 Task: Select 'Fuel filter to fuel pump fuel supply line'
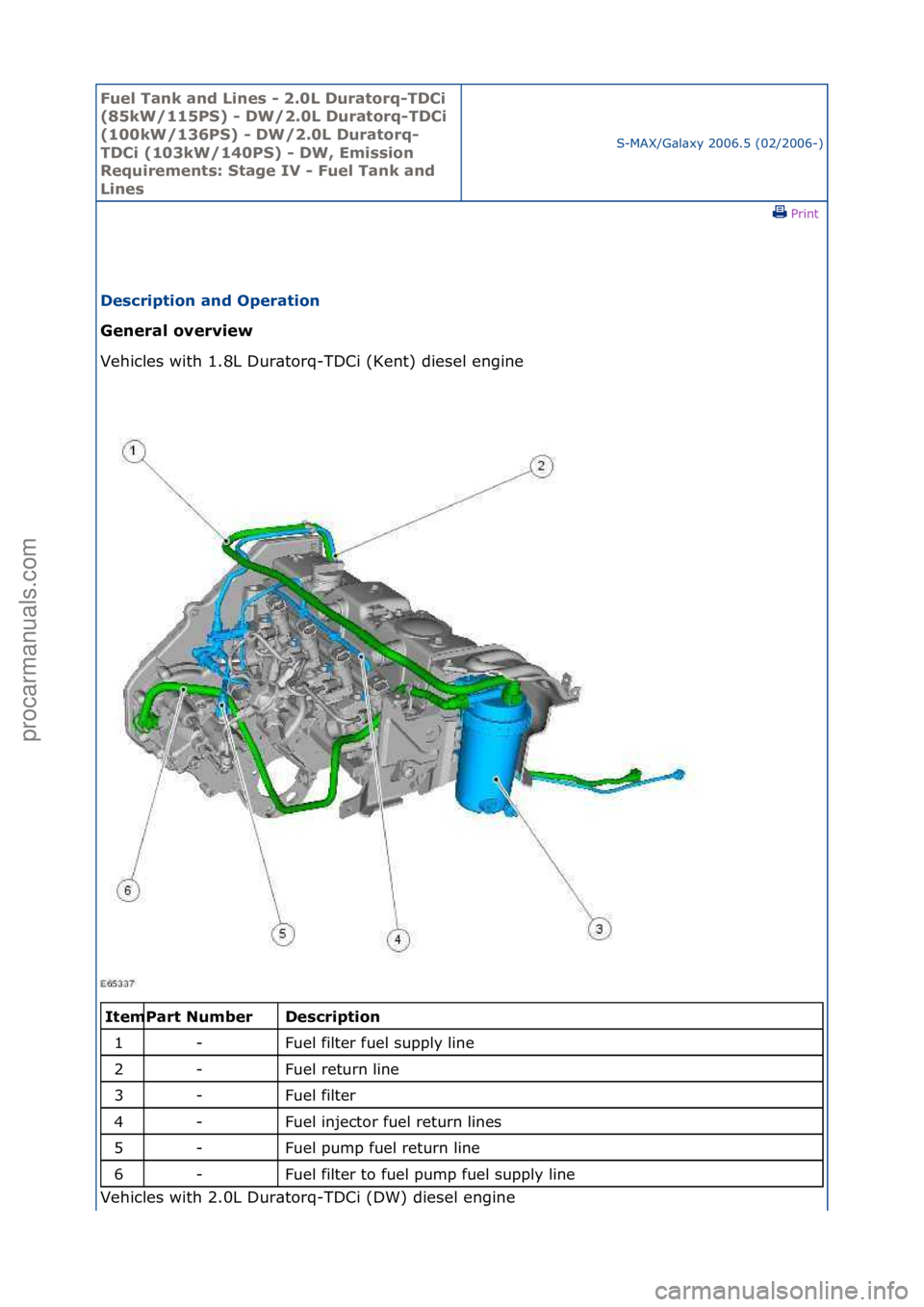(x=550, y=1174)
